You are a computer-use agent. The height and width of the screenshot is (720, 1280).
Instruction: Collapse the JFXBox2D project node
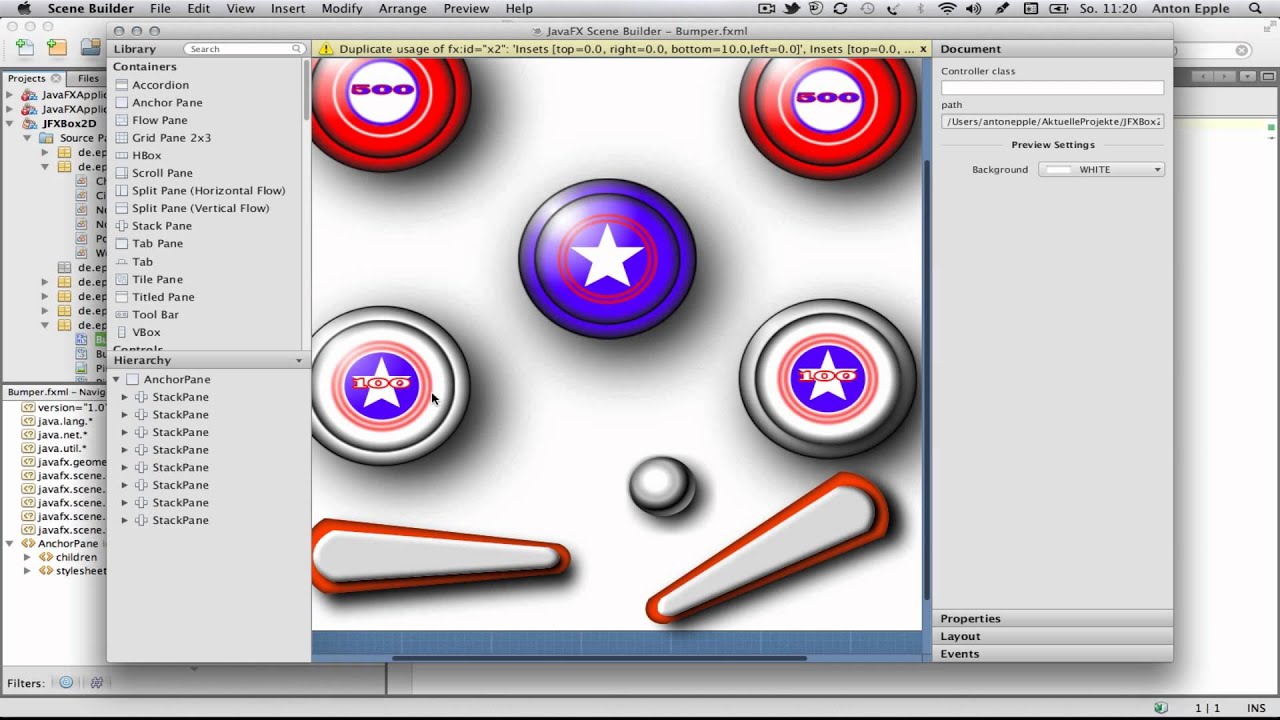(10, 124)
